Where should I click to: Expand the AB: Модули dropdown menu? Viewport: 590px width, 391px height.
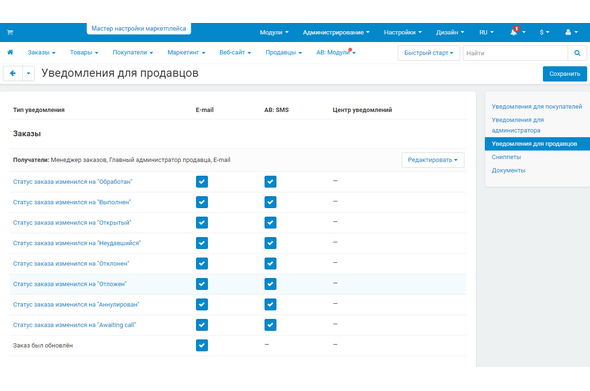tap(336, 53)
